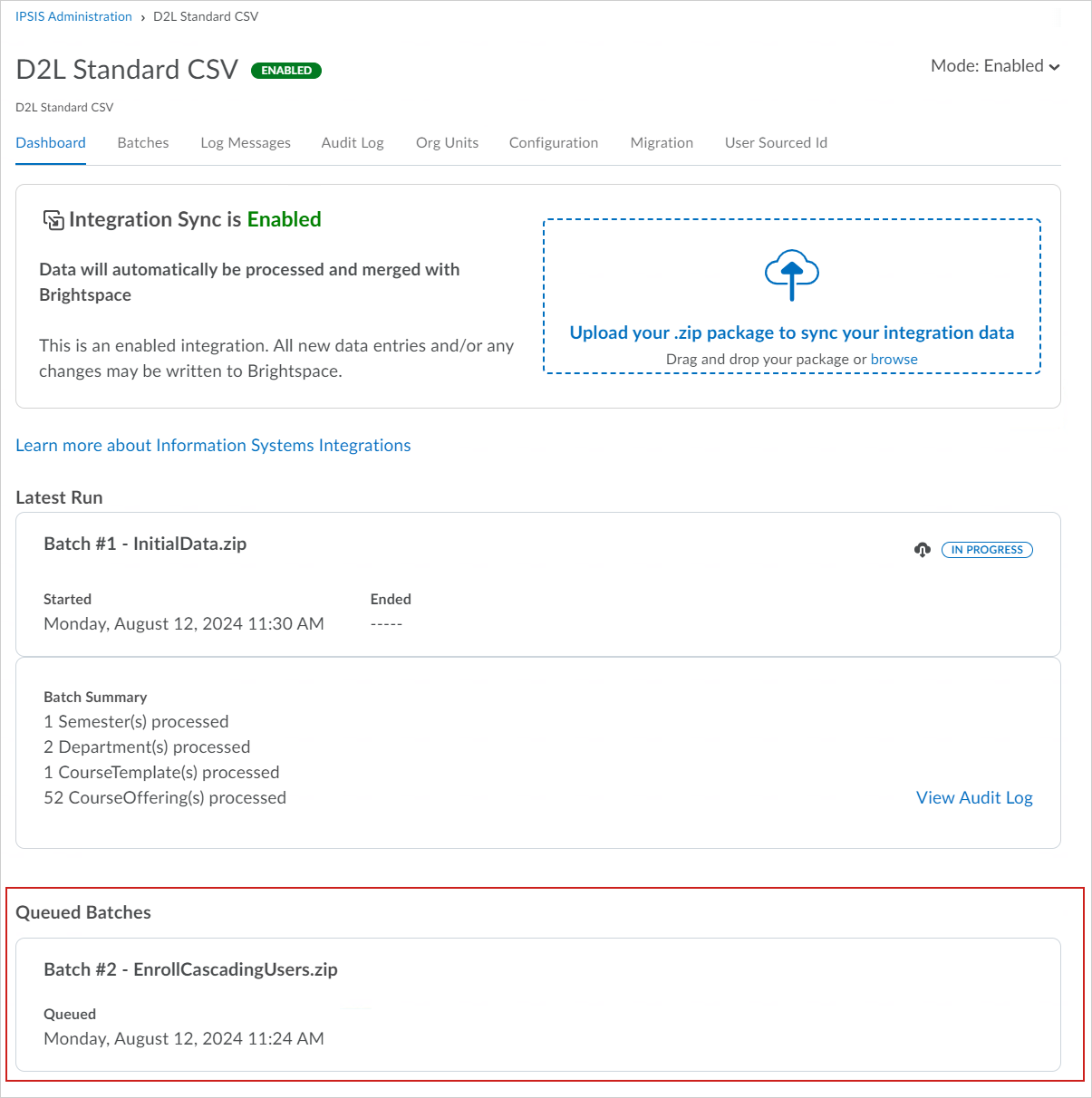Click 1 Semester(s) processed line
The image size is (1092, 1098).
(136, 721)
